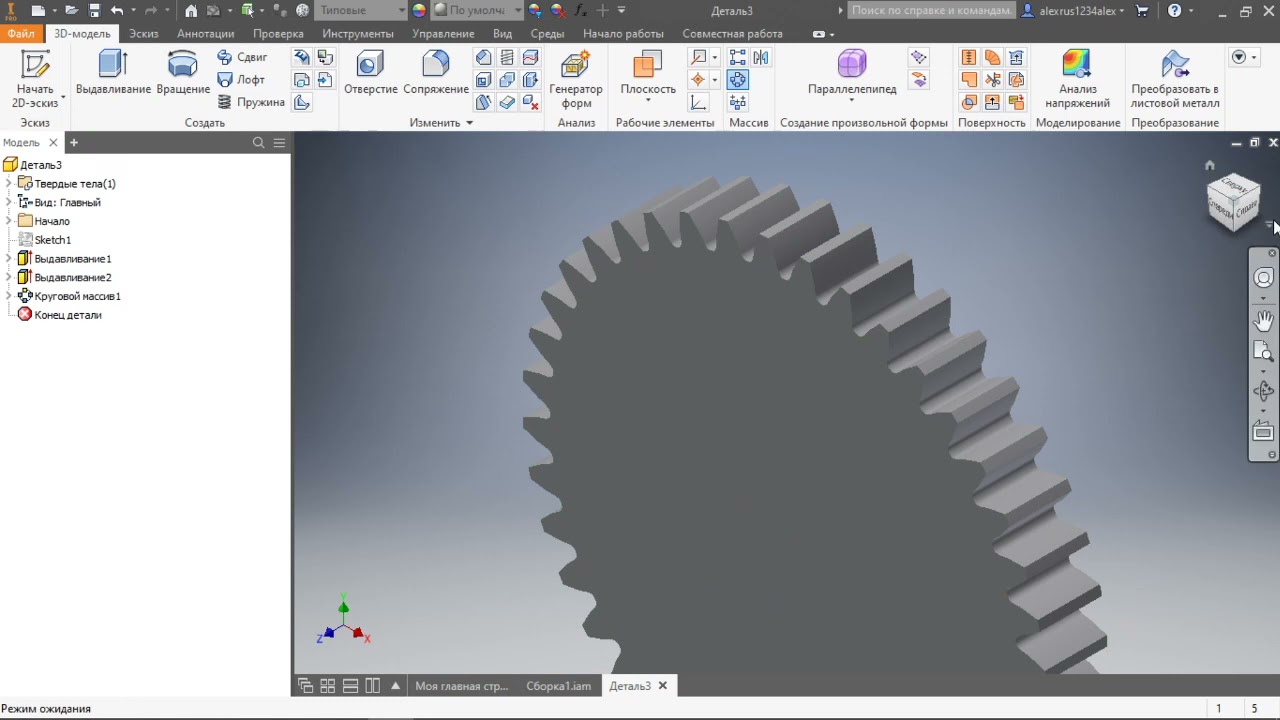
Task: Click the search icon in model browser
Action: tap(258, 143)
